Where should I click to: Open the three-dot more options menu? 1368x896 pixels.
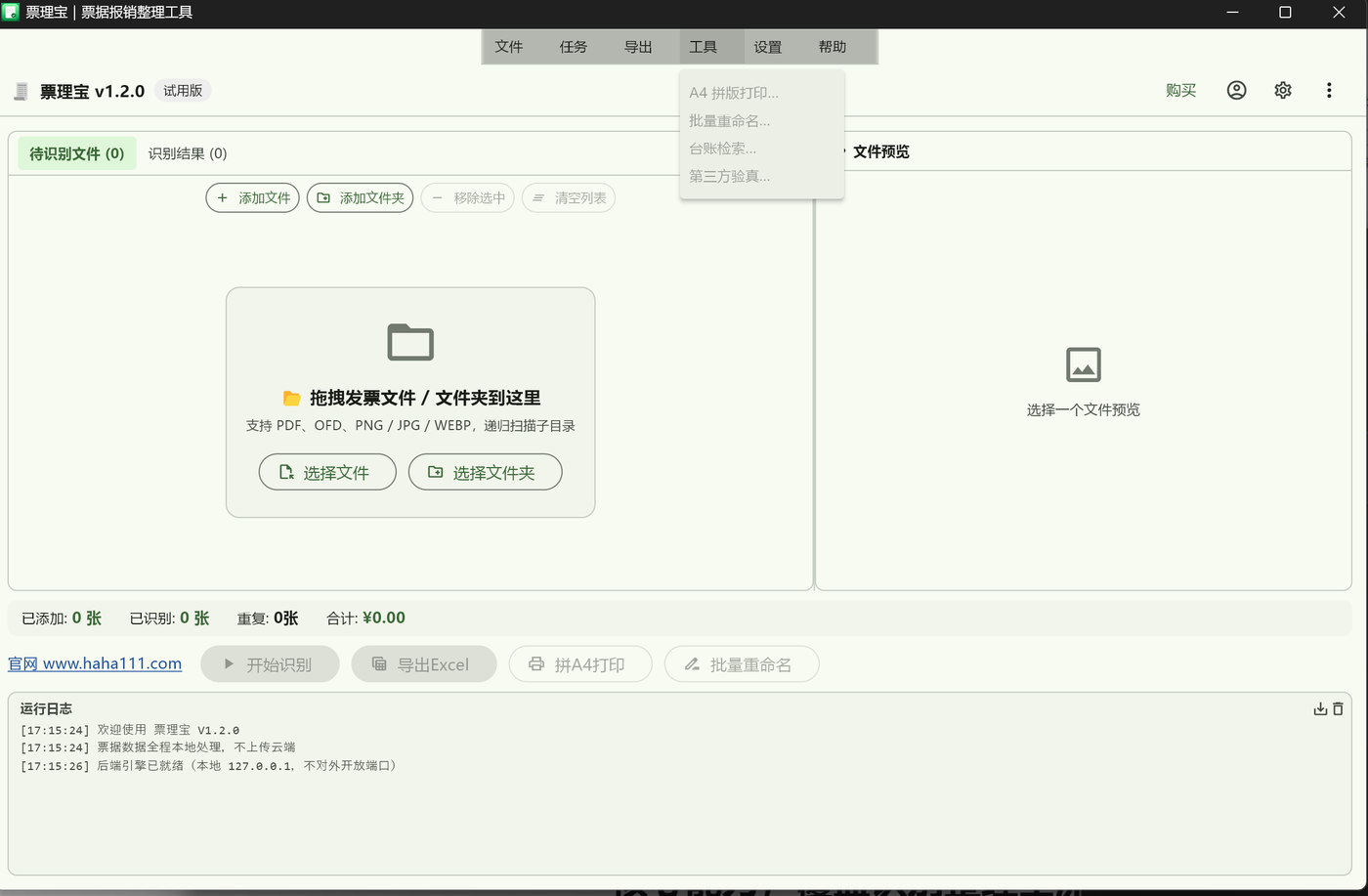[x=1329, y=90]
